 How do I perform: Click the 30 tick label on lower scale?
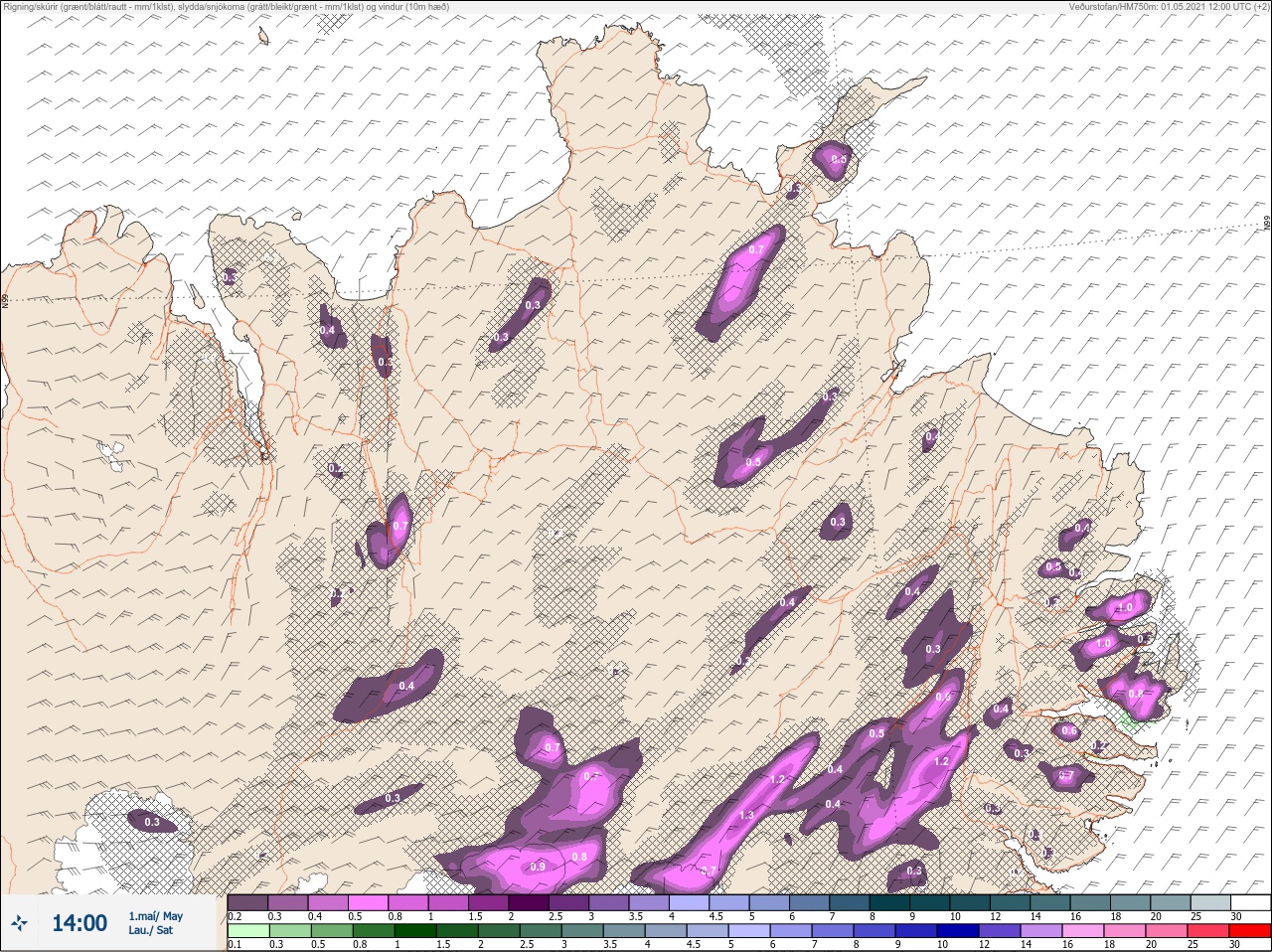point(1235,944)
